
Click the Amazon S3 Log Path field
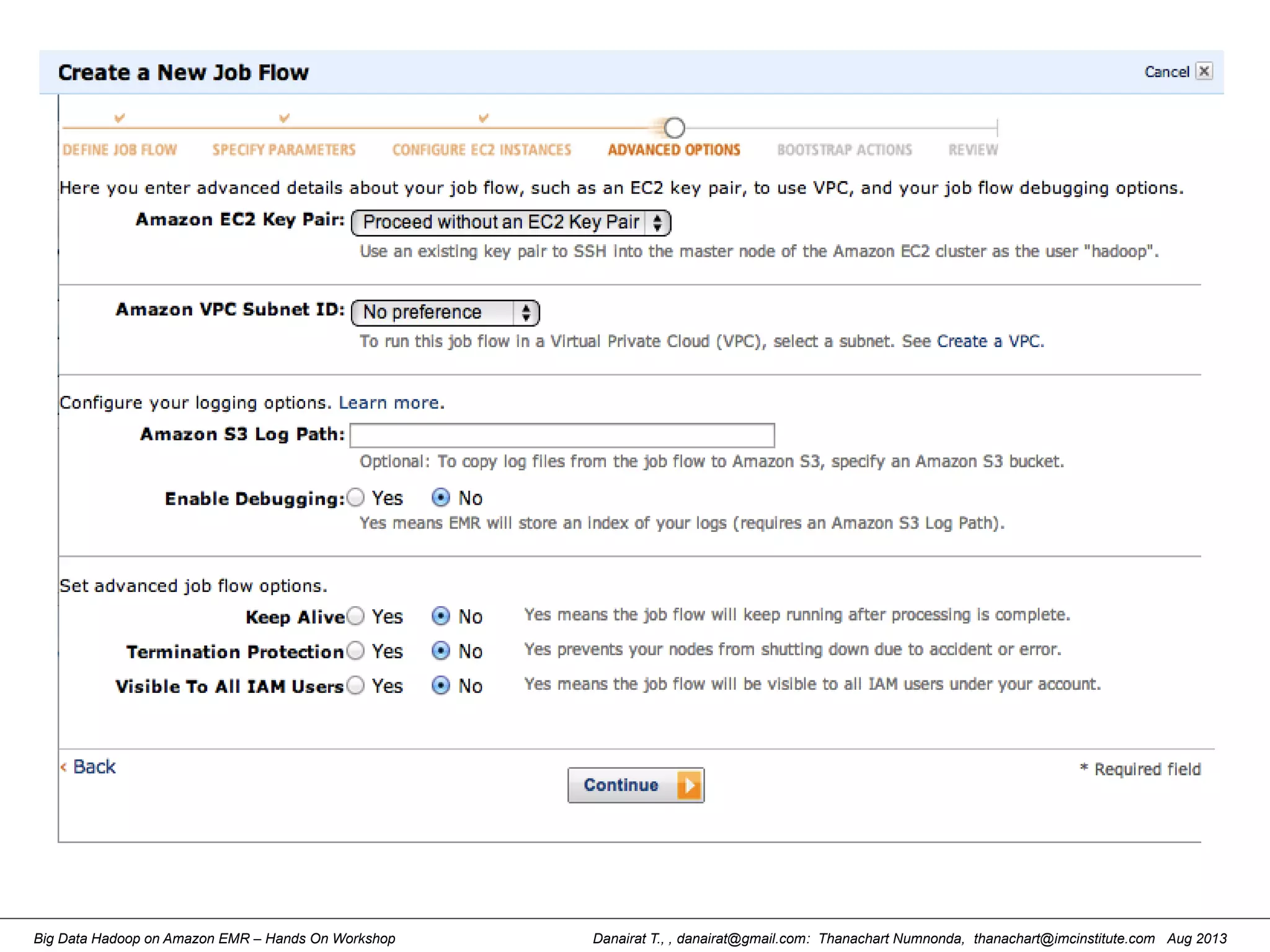562,435
